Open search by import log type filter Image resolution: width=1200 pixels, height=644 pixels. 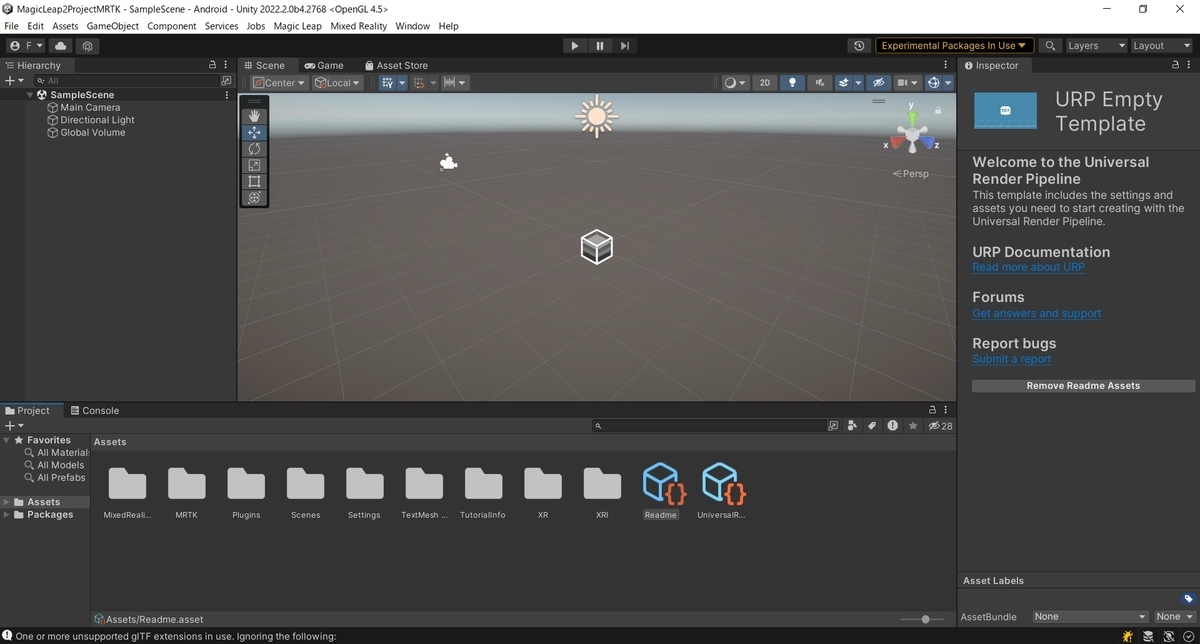pyautogui.click(x=892, y=426)
